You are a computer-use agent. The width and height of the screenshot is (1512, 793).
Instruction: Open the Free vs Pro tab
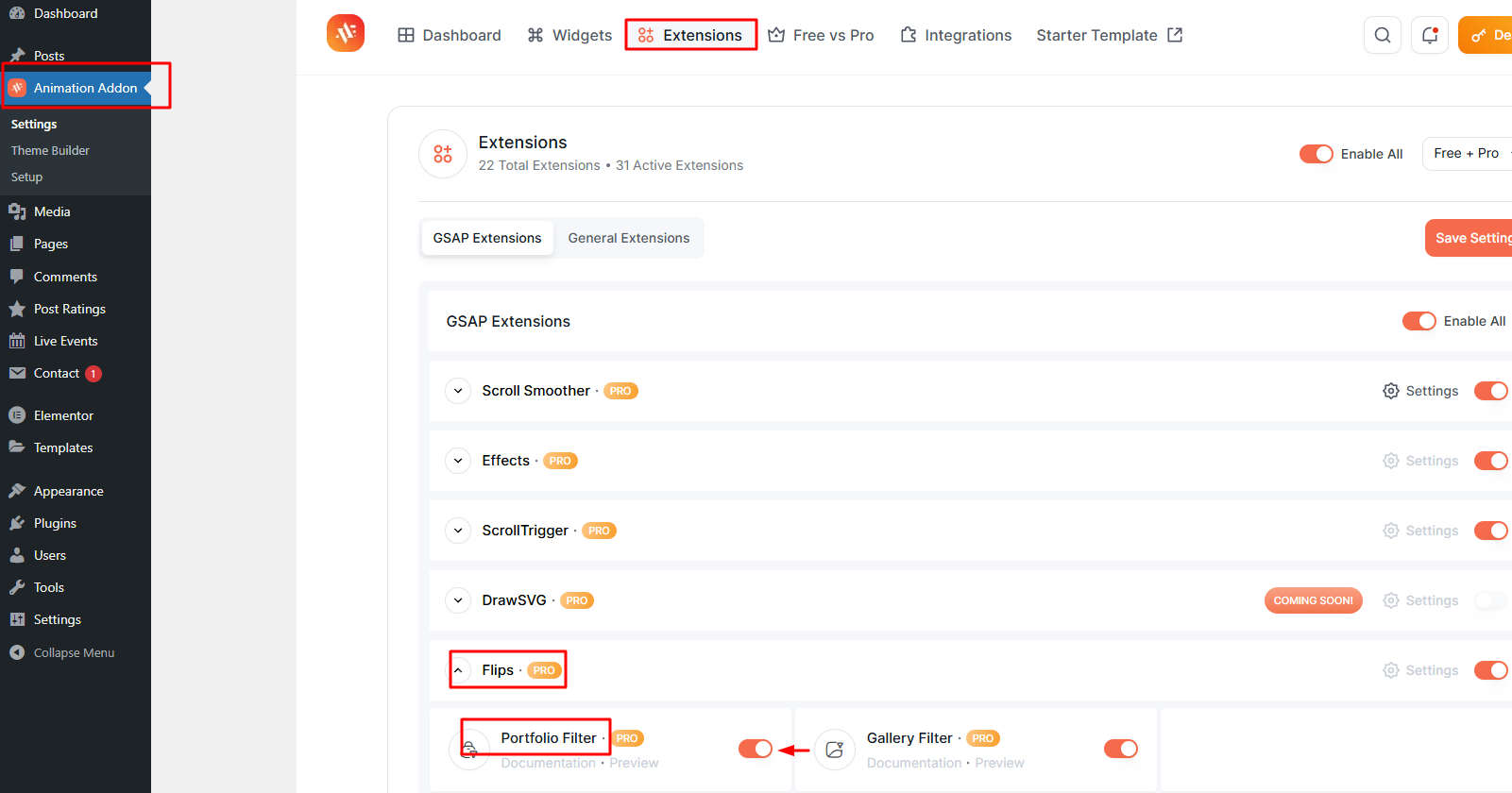click(x=821, y=35)
